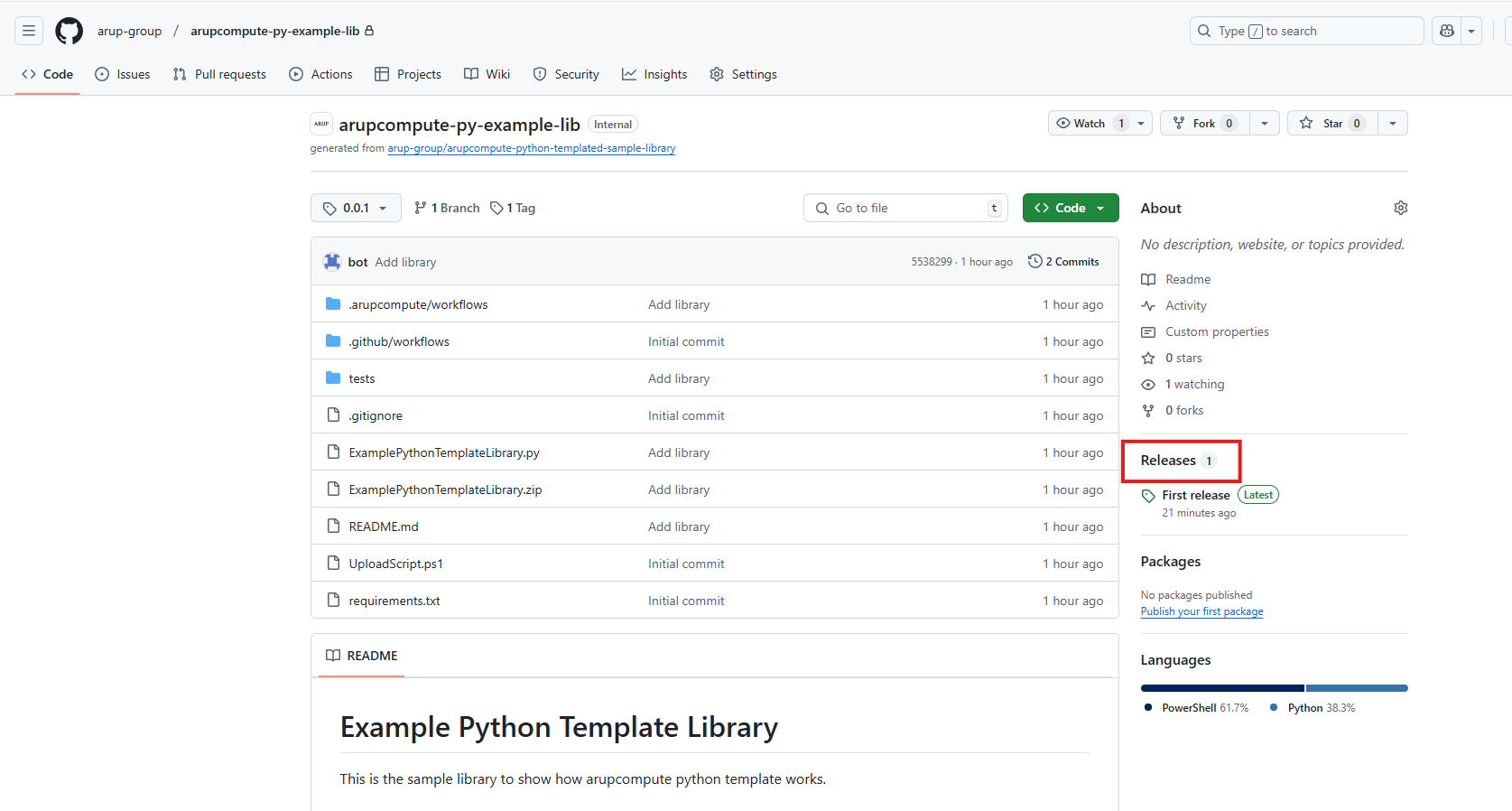Open the requirements.txt file
This screenshot has height=811, width=1512.
point(394,601)
